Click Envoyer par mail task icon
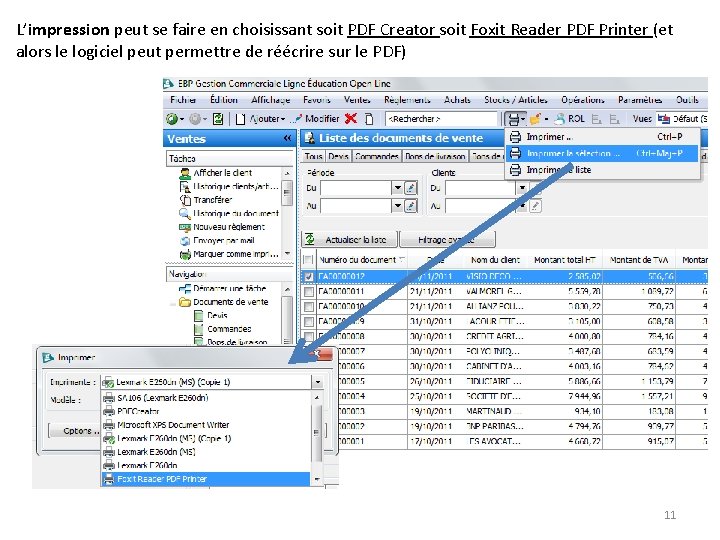This screenshot has width=720, height=540. (185, 241)
